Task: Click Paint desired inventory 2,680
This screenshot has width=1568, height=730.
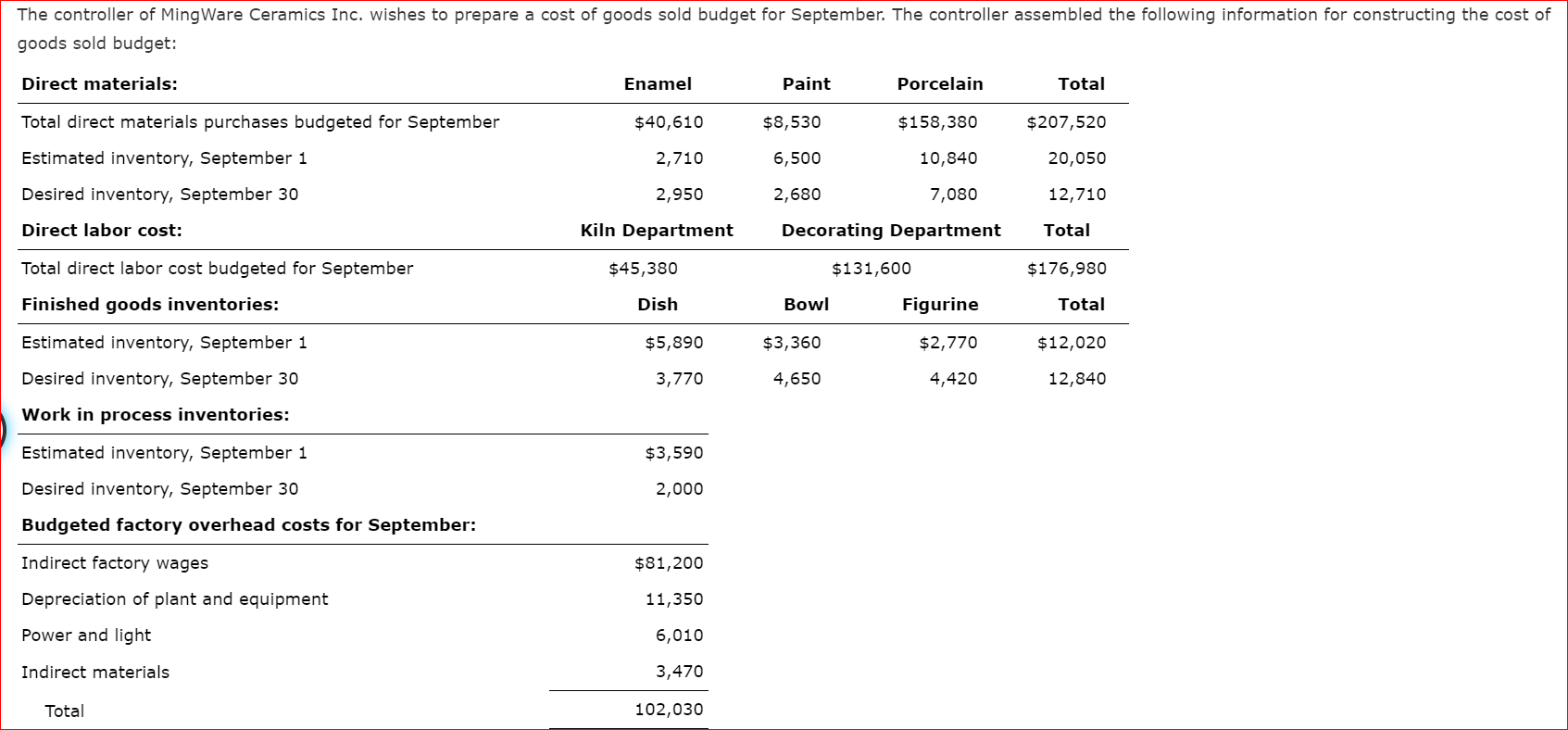Action: 797,195
